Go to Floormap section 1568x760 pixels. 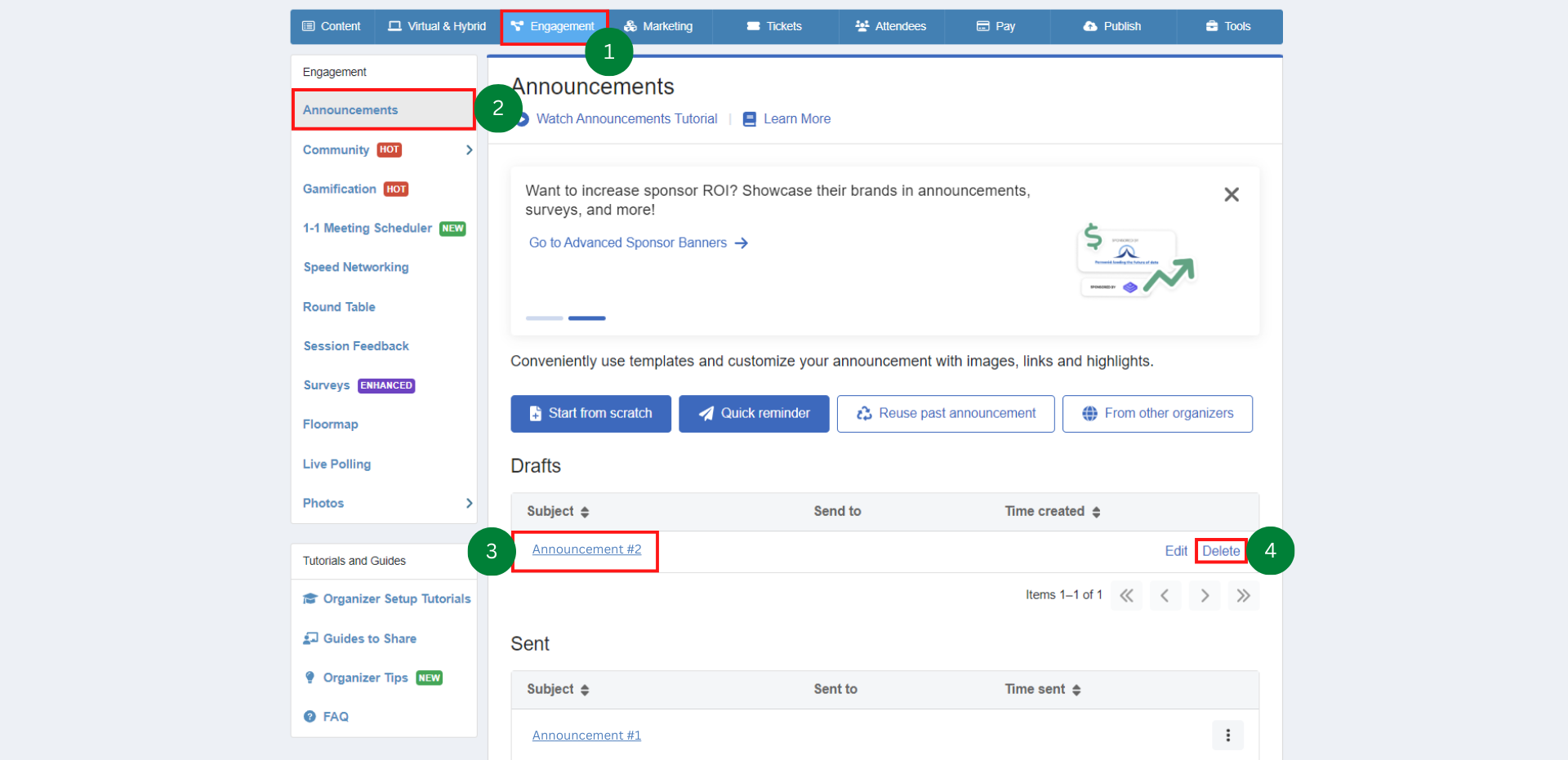point(331,424)
